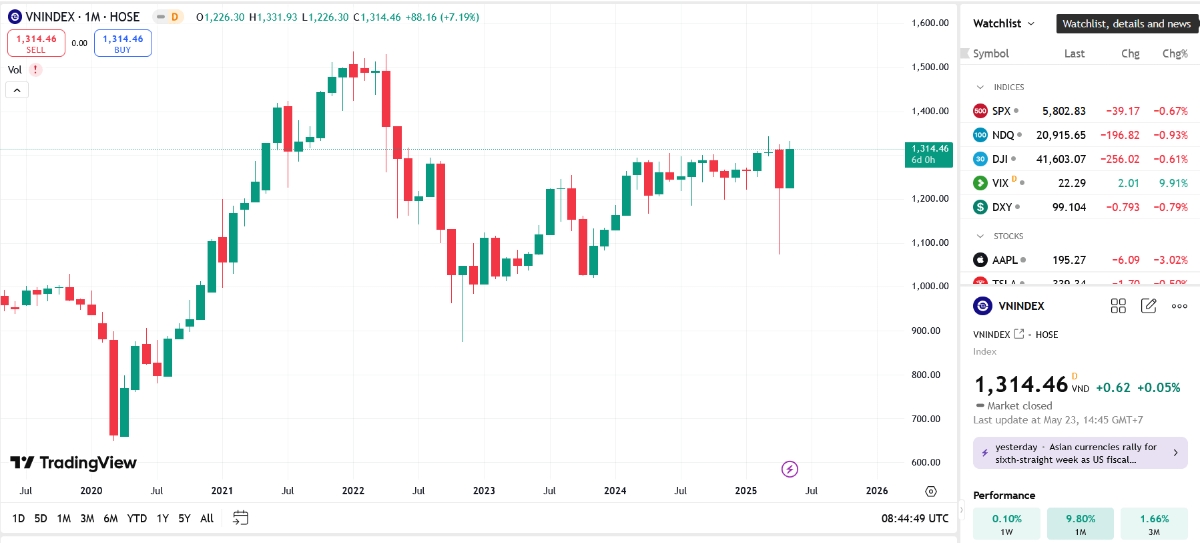Screen dimensions: 1200x543
Task: Click the Vol indicator warning icon
Action: (35, 70)
